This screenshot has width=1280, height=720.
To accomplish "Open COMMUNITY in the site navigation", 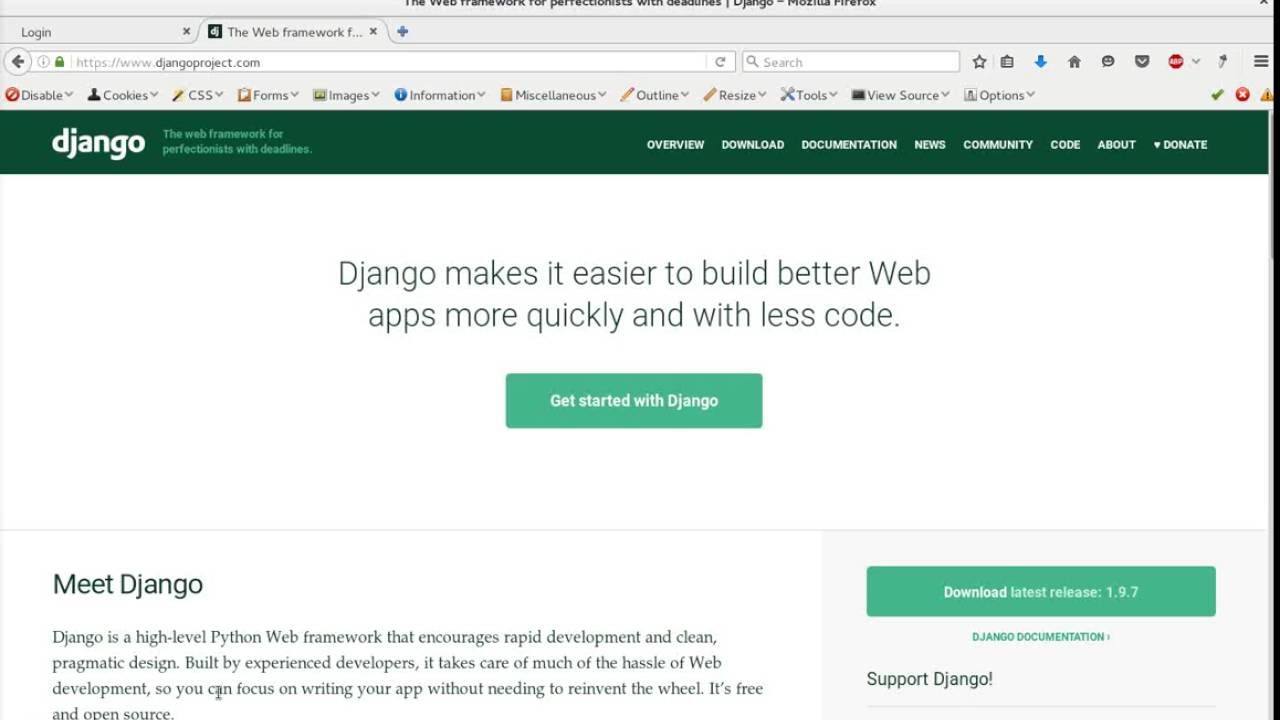I will pyautogui.click(x=998, y=144).
